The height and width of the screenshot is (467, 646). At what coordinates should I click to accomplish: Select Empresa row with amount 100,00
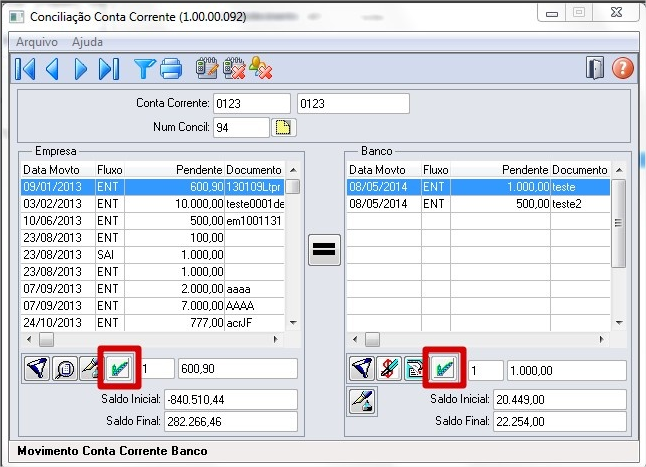tap(152, 238)
